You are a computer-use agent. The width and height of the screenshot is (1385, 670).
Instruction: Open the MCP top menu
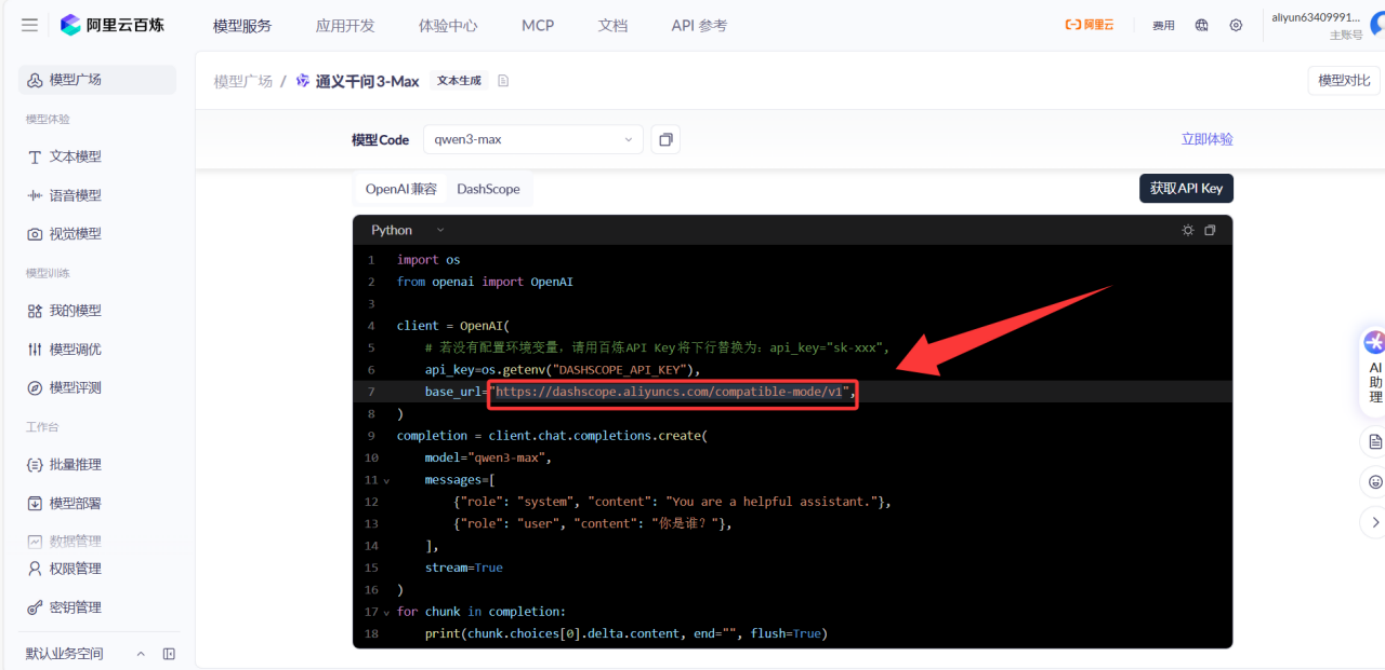[538, 26]
